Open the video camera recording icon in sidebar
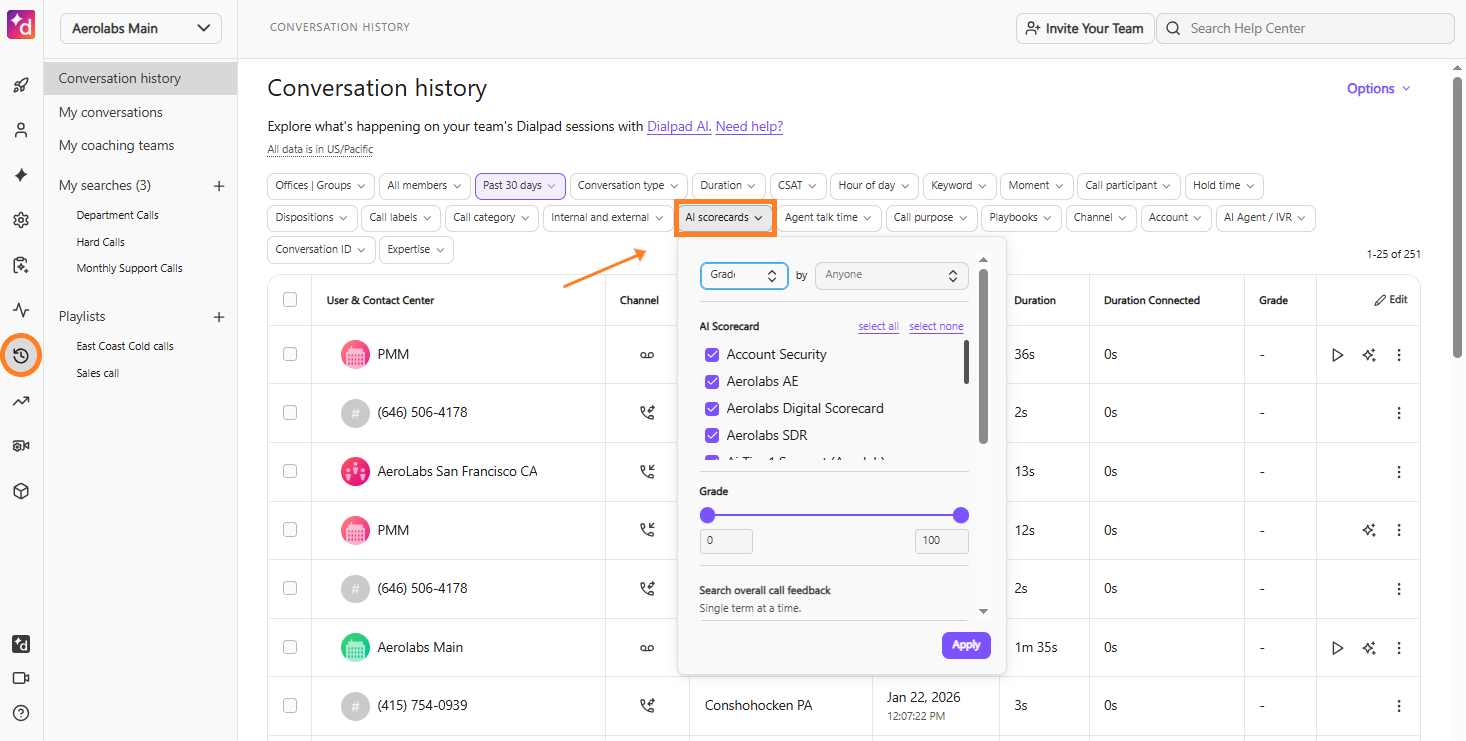 [x=21, y=446]
